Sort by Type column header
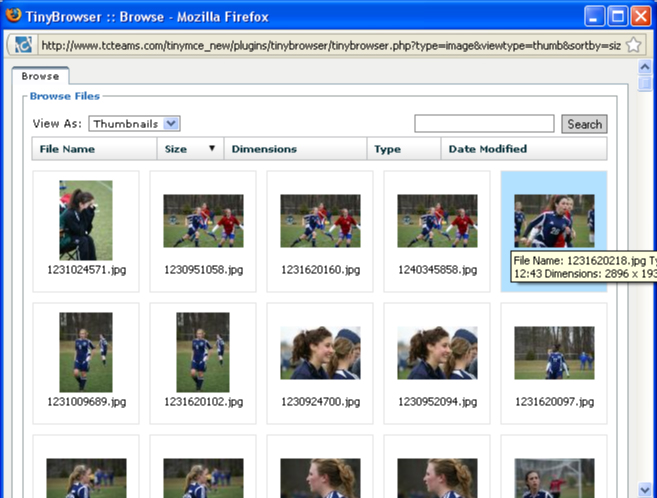657x498 pixels. point(404,149)
